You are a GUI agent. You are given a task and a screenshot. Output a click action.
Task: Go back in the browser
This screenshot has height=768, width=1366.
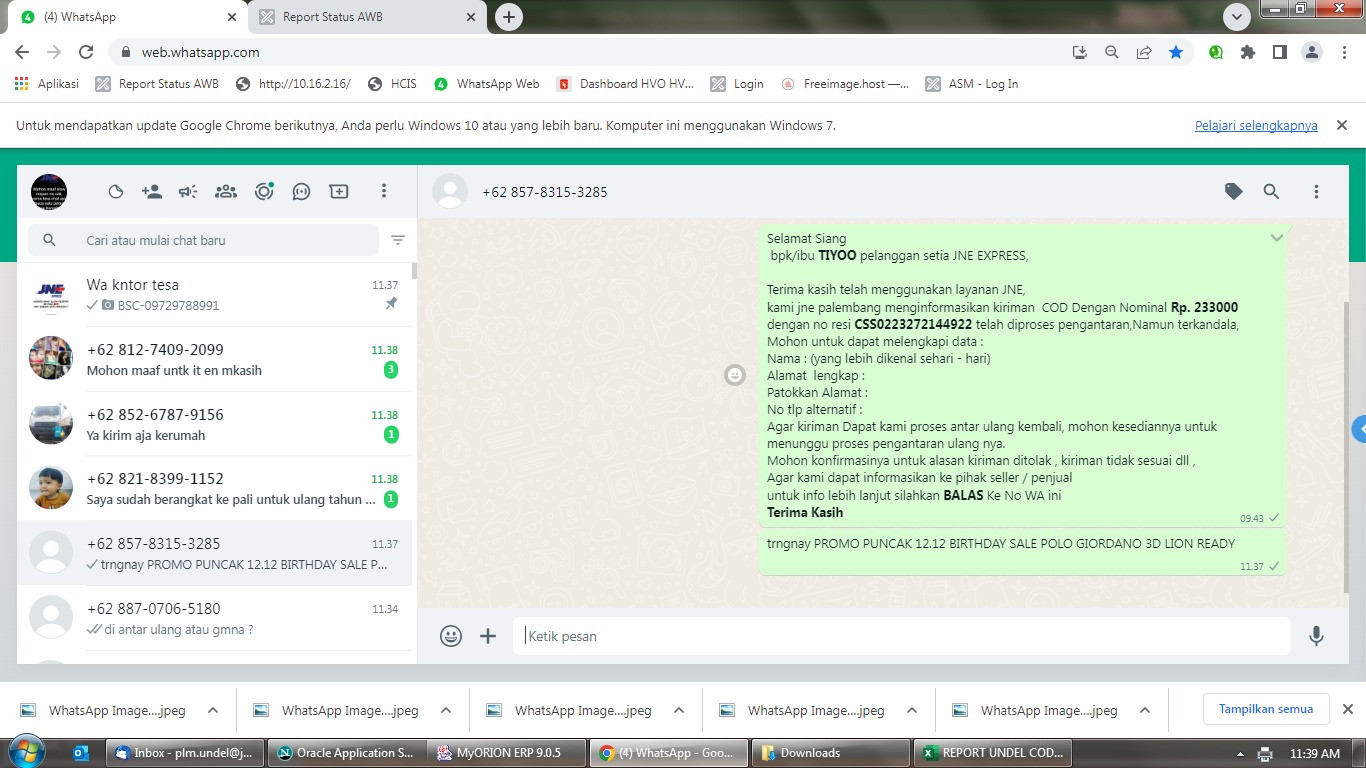(x=22, y=52)
